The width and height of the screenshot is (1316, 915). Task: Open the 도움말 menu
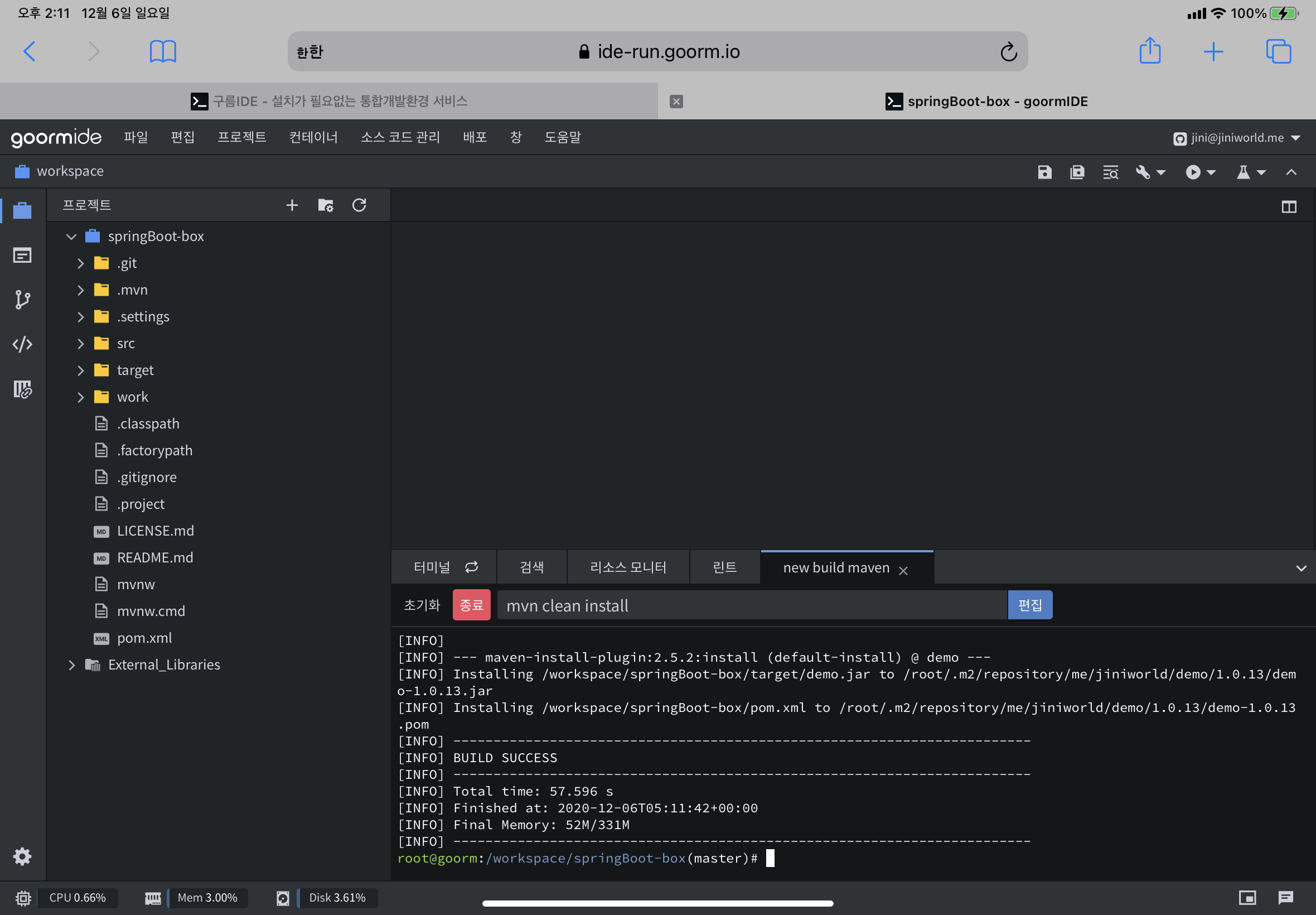[563, 137]
